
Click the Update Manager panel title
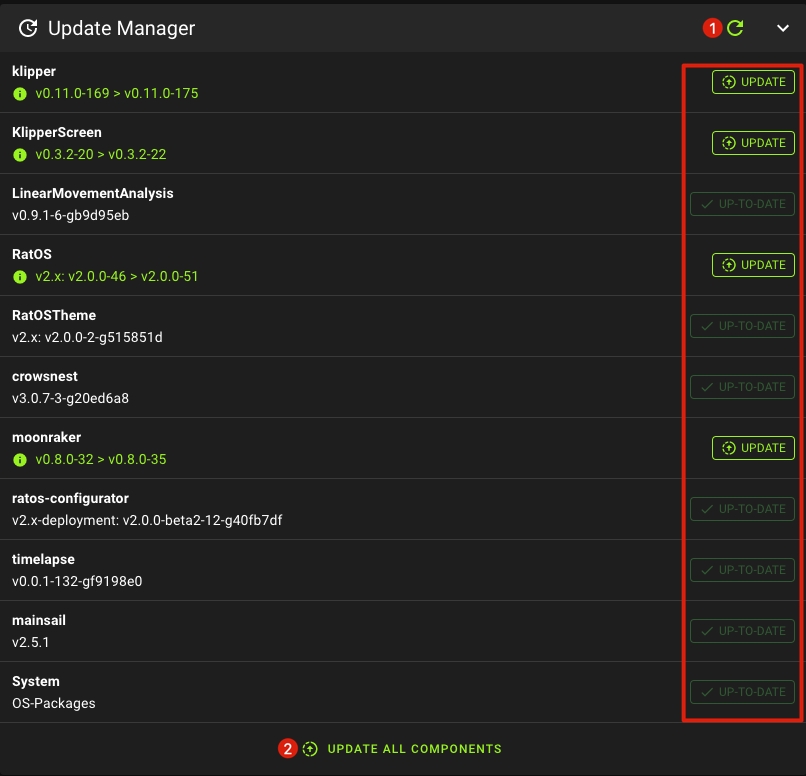click(x=121, y=29)
